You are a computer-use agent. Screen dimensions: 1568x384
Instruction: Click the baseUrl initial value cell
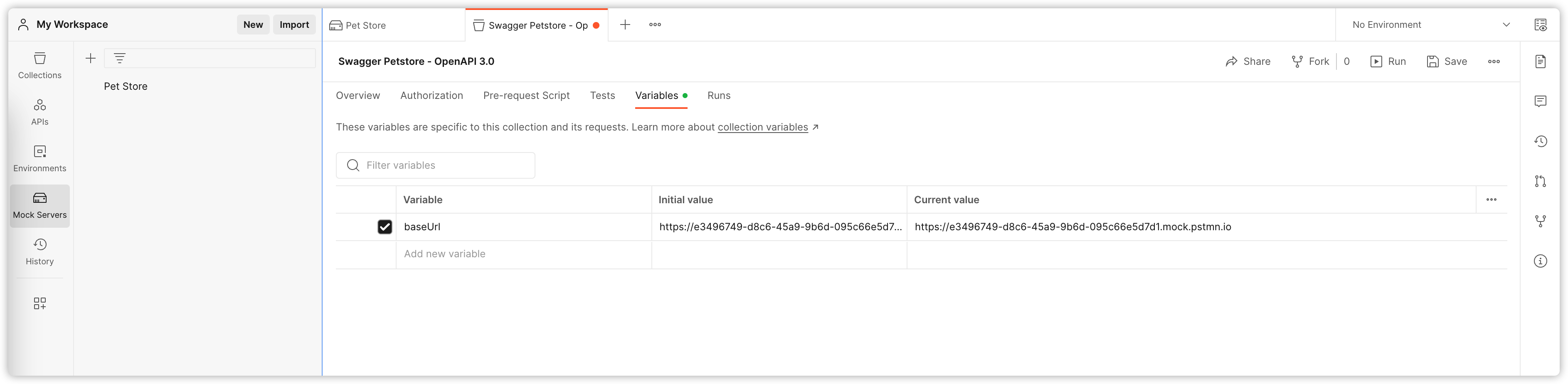779,227
